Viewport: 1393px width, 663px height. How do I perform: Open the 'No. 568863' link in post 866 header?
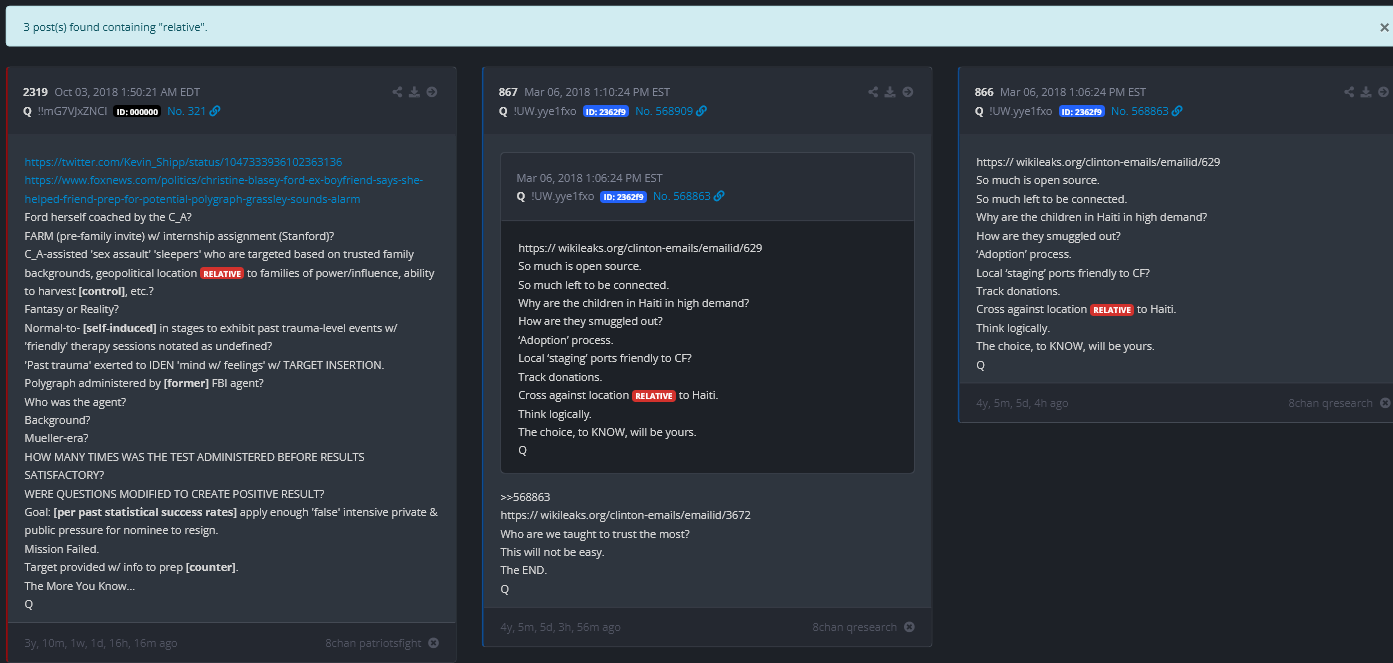pyautogui.click(x=1140, y=111)
